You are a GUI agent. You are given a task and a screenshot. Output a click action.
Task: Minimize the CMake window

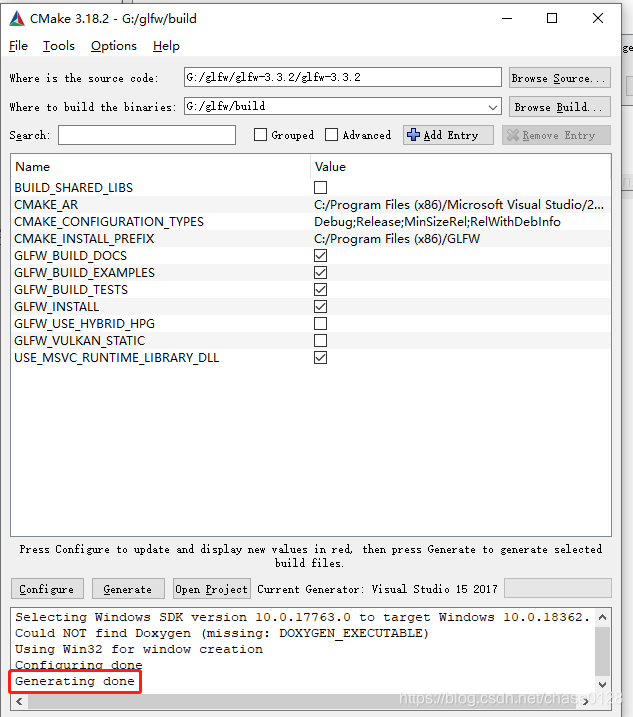[507, 18]
